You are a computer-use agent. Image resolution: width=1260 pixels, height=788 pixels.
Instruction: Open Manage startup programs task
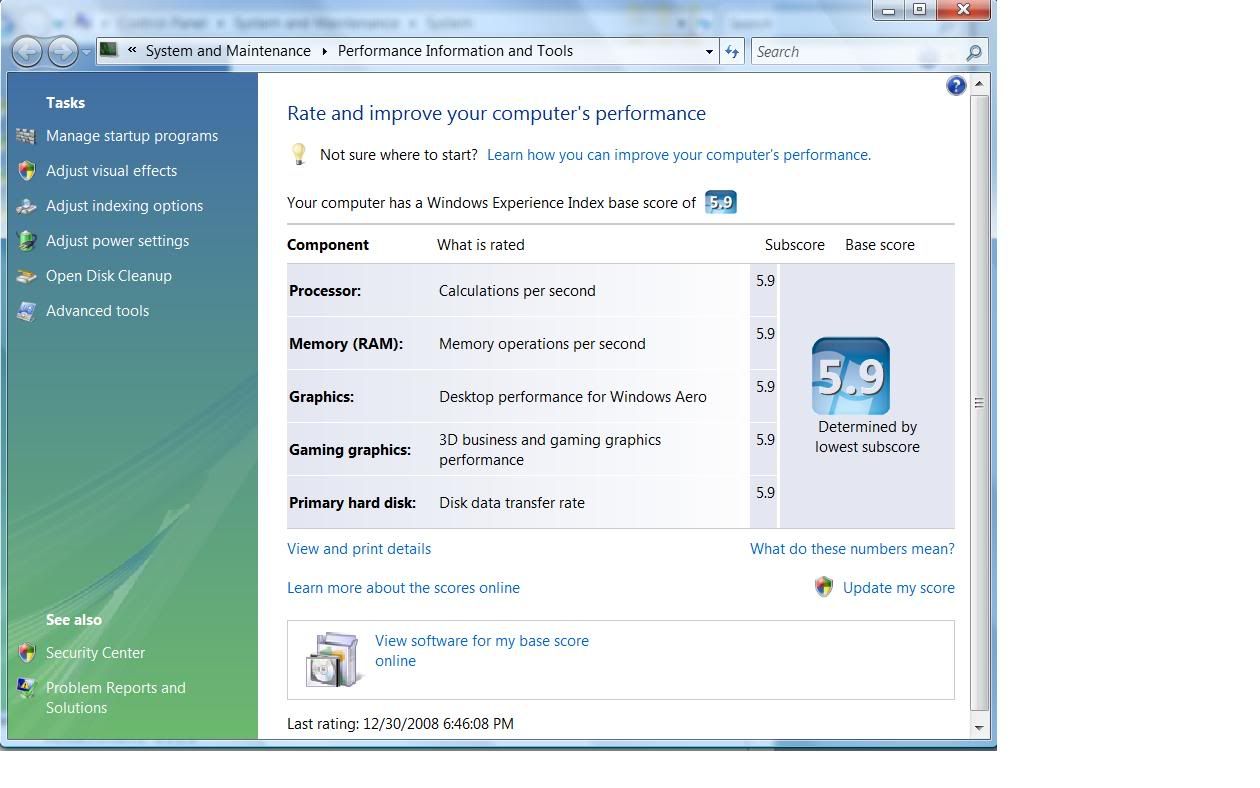132,136
